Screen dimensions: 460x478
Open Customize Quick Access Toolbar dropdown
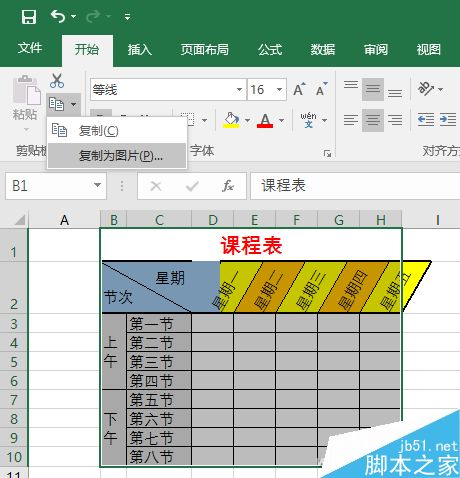tap(127, 16)
